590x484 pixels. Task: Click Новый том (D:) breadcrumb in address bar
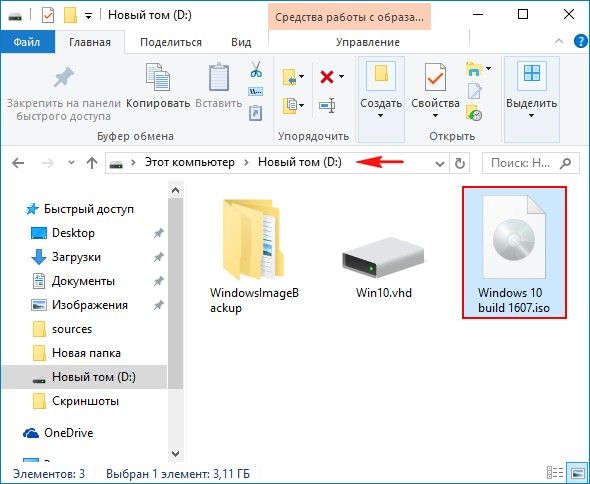click(x=300, y=162)
